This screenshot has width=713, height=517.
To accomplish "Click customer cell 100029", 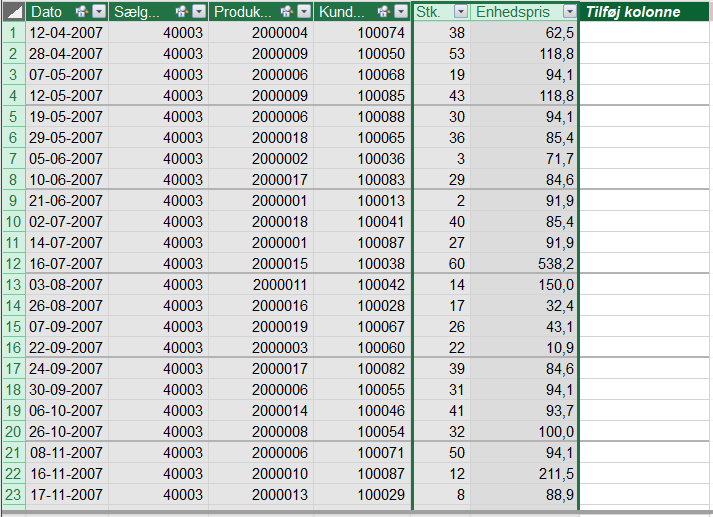I will pos(362,495).
